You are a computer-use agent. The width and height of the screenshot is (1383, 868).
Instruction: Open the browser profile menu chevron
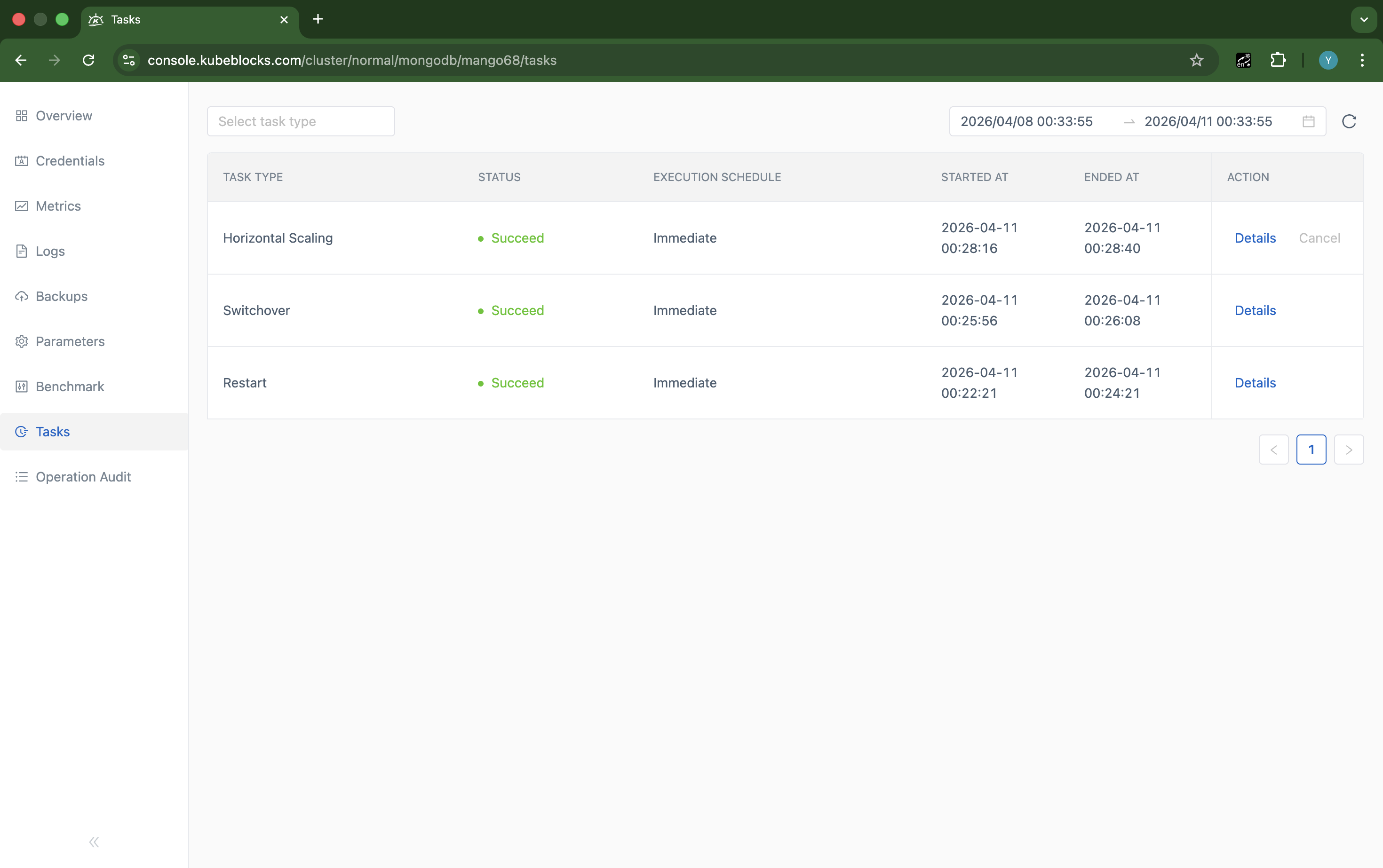tap(1364, 19)
